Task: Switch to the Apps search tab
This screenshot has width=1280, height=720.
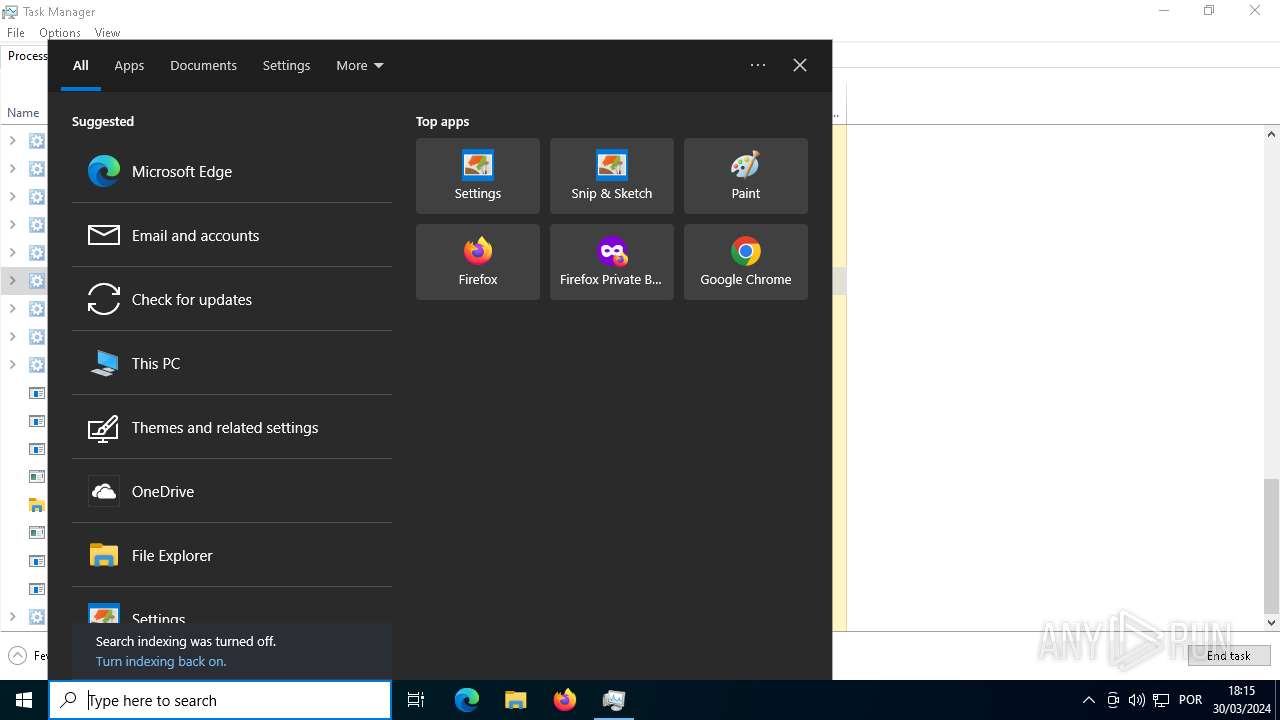Action: point(129,65)
